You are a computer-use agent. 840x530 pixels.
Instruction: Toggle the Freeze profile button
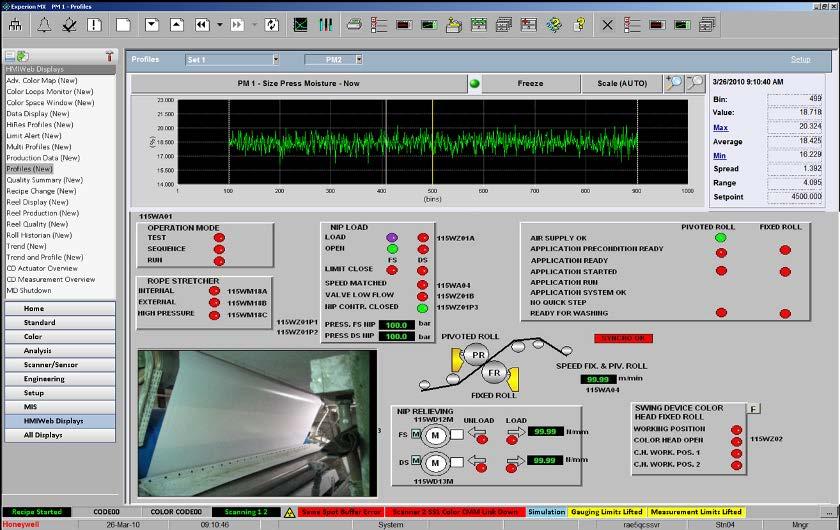pyautogui.click(x=530, y=84)
